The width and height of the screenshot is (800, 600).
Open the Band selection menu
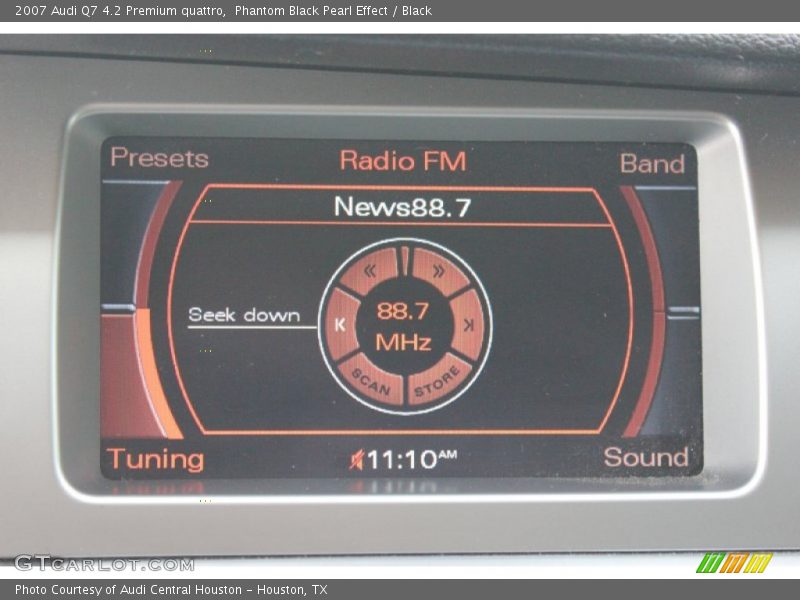point(652,163)
